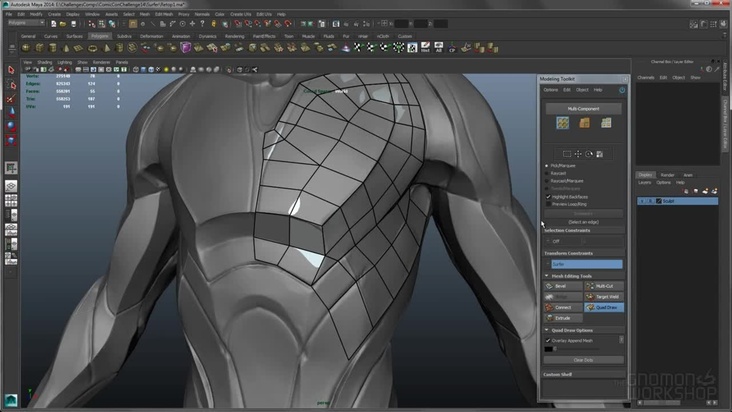The height and width of the screenshot is (412, 732).
Task: Click the Connect tool button
Action: (562, 307)
